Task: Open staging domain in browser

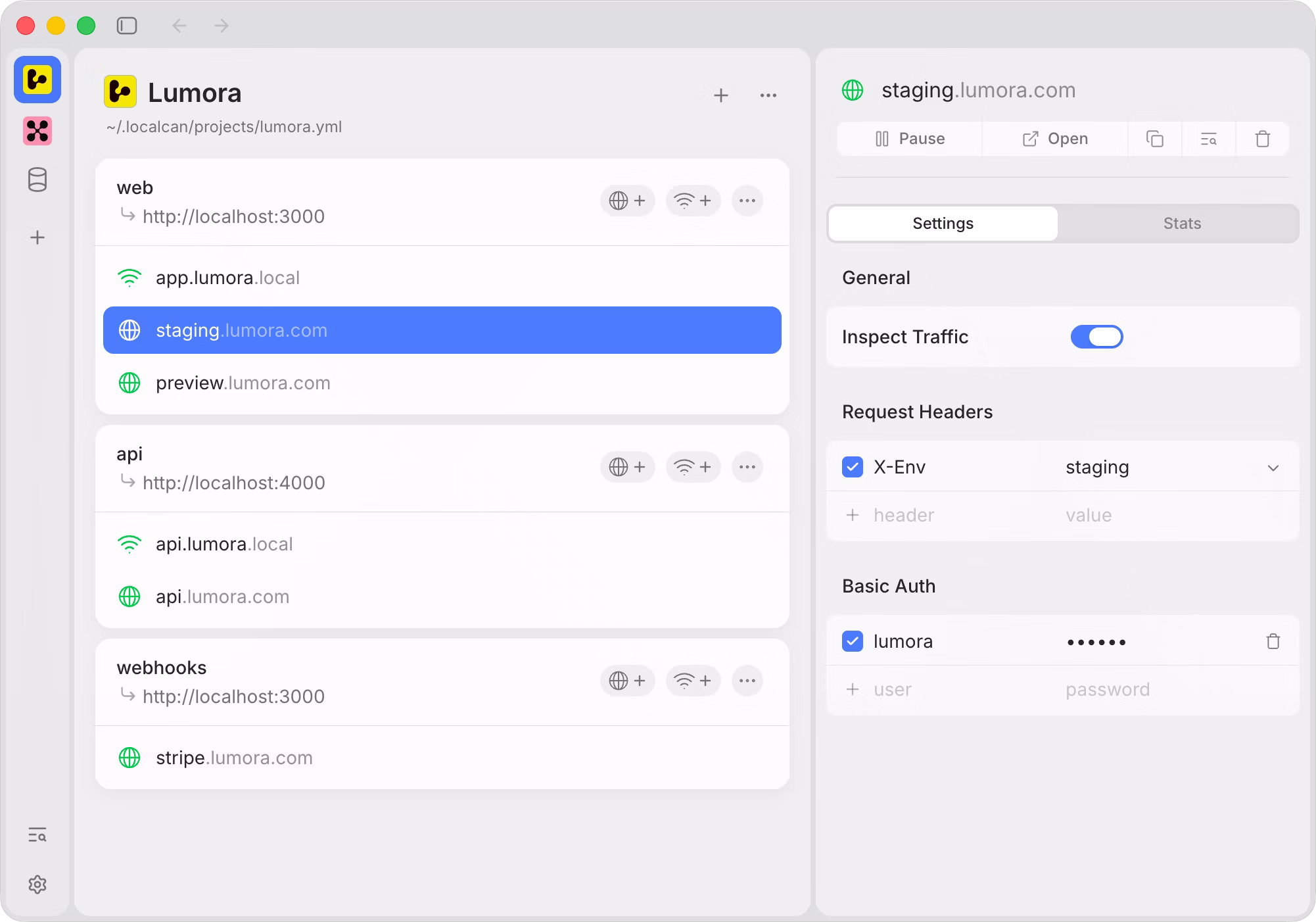Action: [x=1055, y=139]
